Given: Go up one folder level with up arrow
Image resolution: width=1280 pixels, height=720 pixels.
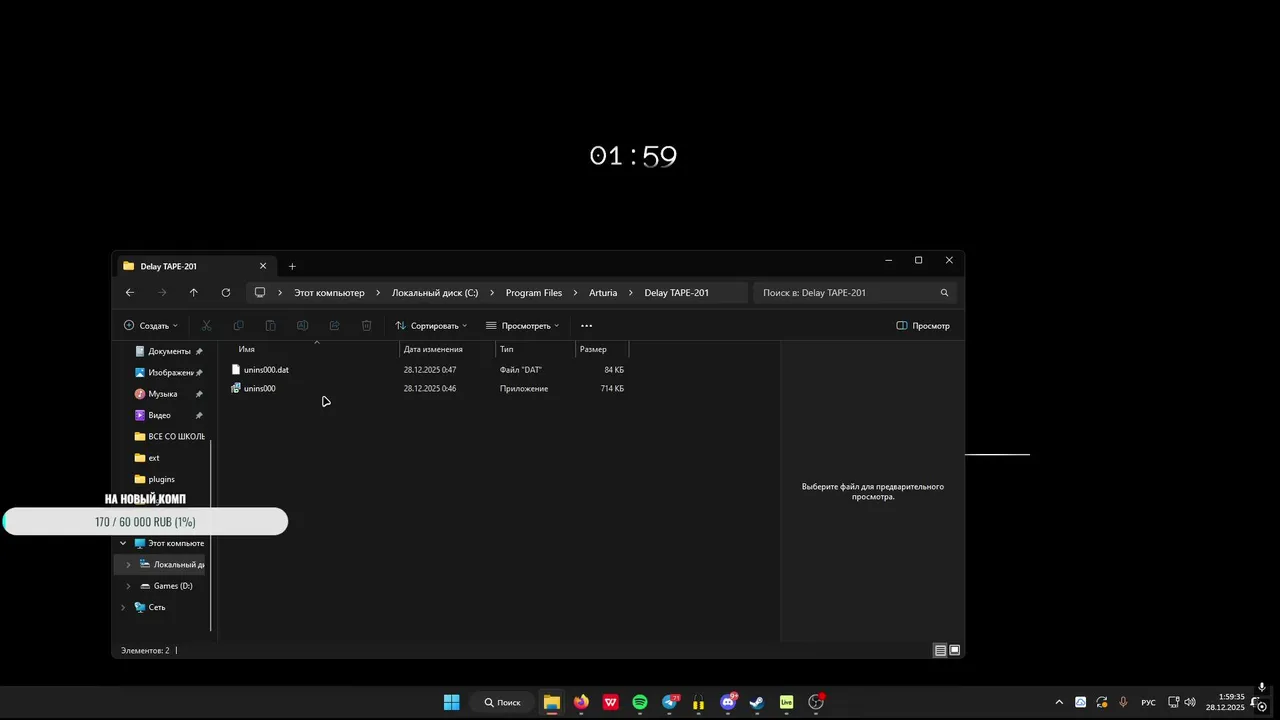Looking at the screenshot, I should pyautogui.click(x=193, y=293).
